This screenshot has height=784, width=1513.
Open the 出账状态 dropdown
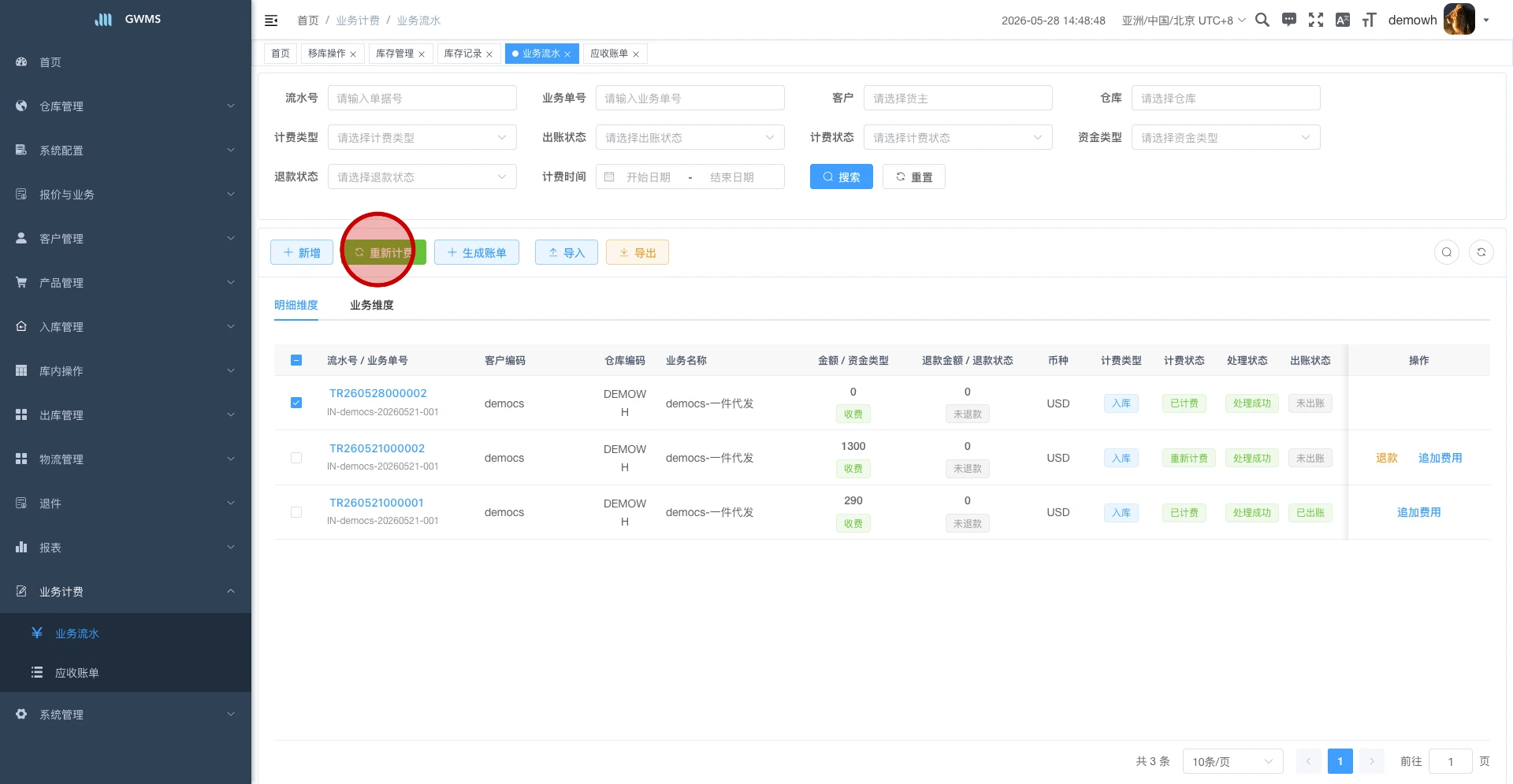pyautogui.click(x=690, y=138)
